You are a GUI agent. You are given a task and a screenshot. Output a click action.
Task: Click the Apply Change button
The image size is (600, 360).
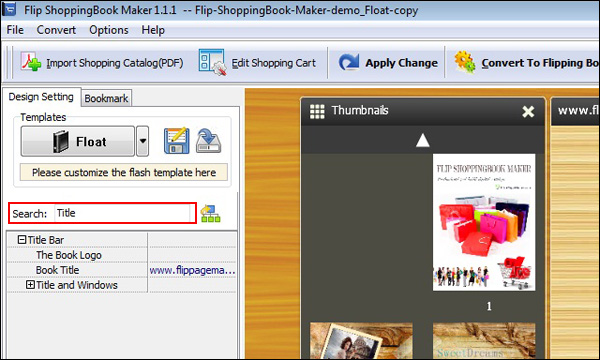click(388, 63)
